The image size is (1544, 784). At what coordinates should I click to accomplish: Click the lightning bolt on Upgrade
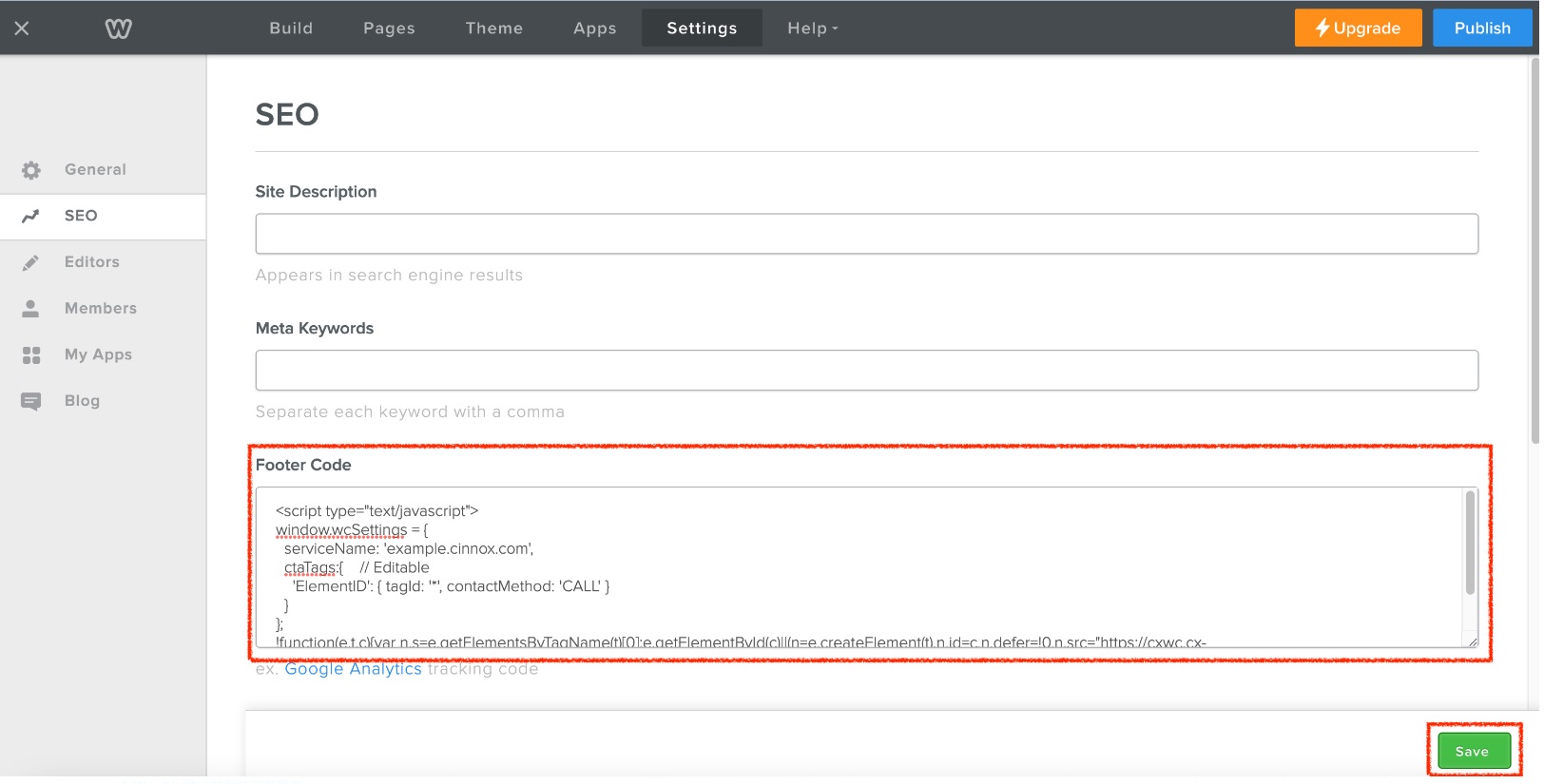point(1322,29)
